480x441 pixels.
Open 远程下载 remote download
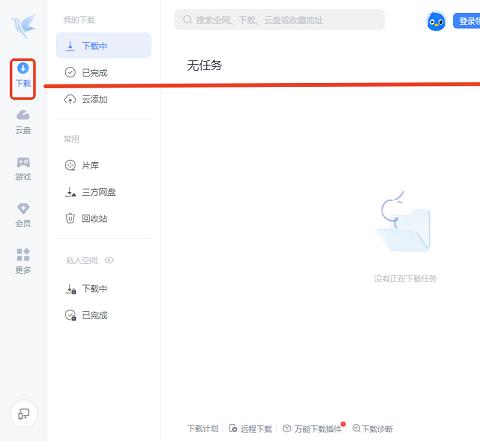point(251,428)
